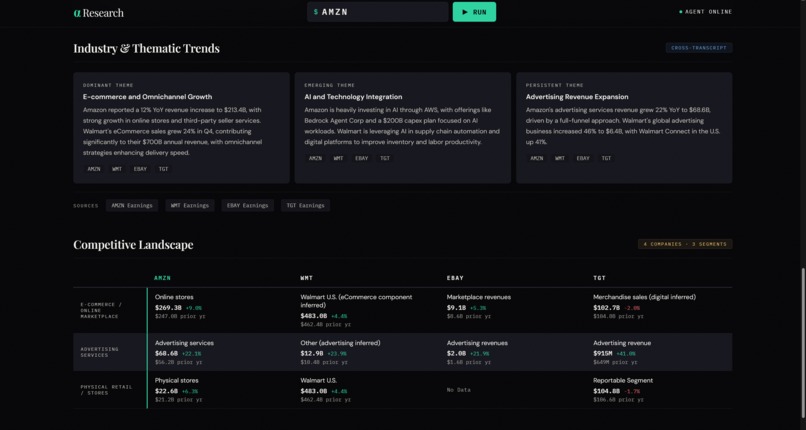Click the +22.1% change next to $68.6B
The width and height of the screenshot is (806, 430).
coord(192,354)
